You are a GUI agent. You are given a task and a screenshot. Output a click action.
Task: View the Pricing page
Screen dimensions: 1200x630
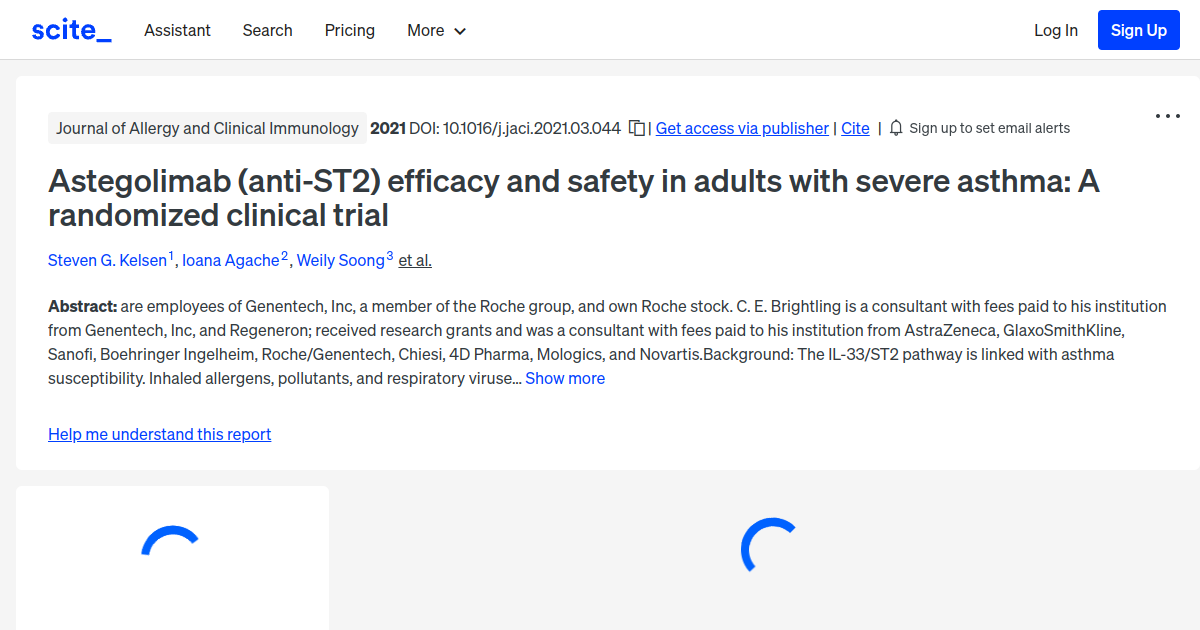349,30
